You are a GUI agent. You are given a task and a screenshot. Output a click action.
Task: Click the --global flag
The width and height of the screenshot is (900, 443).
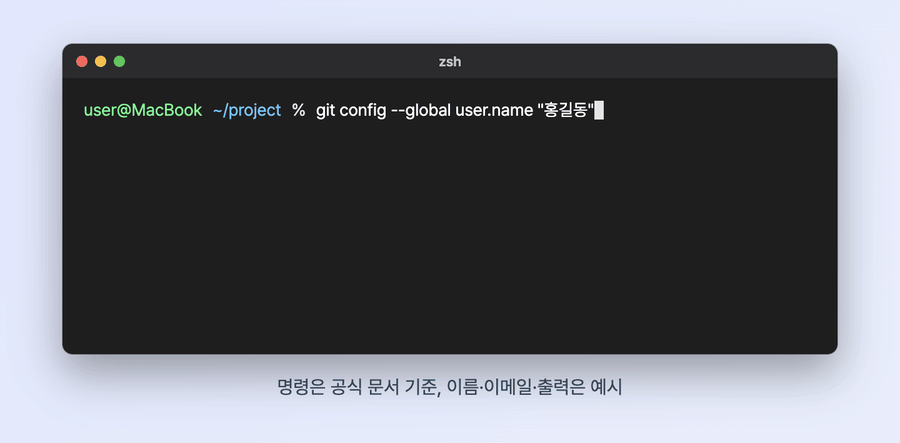coord(421,110)
